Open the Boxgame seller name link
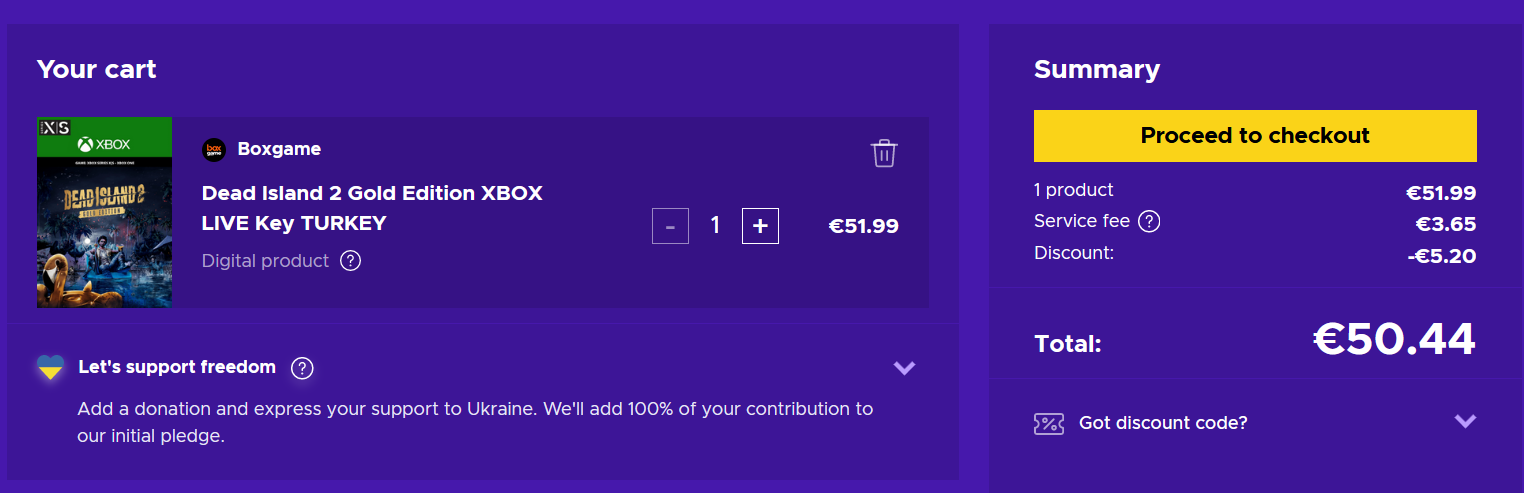 pyautogui.click(x=279, y=150)
